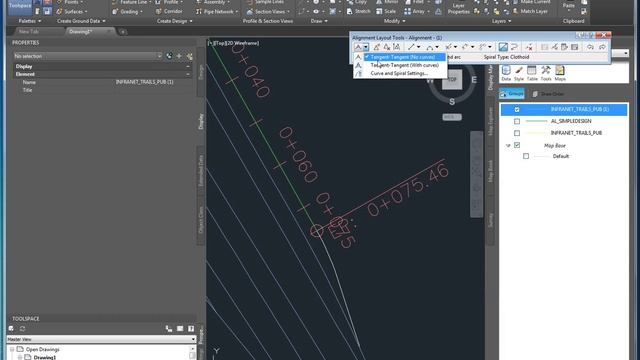Click the Select Objects plus icon in Properties
The image size is (640, 360).
pos(179,56)
